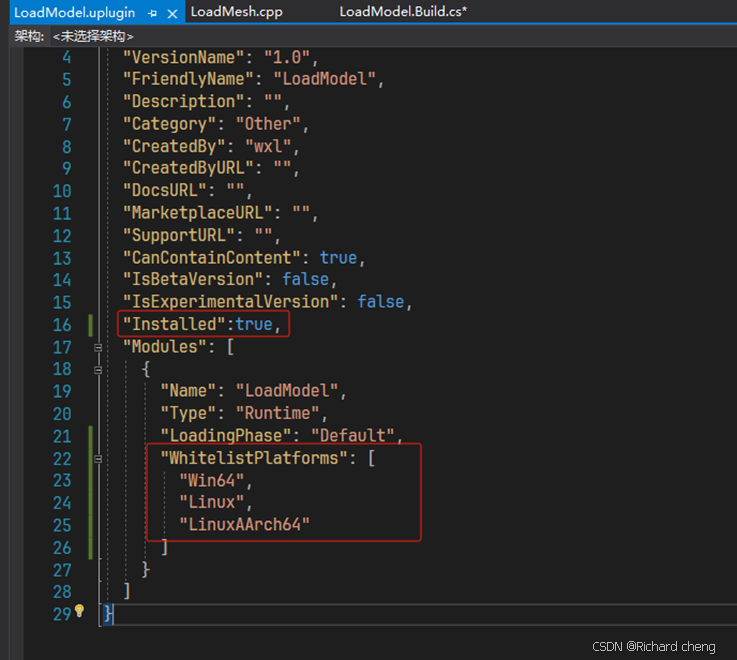This screenshot has height=660, width=737.
Task: Click the "Default" loading phase value
Action: click(x=353, y=436)
